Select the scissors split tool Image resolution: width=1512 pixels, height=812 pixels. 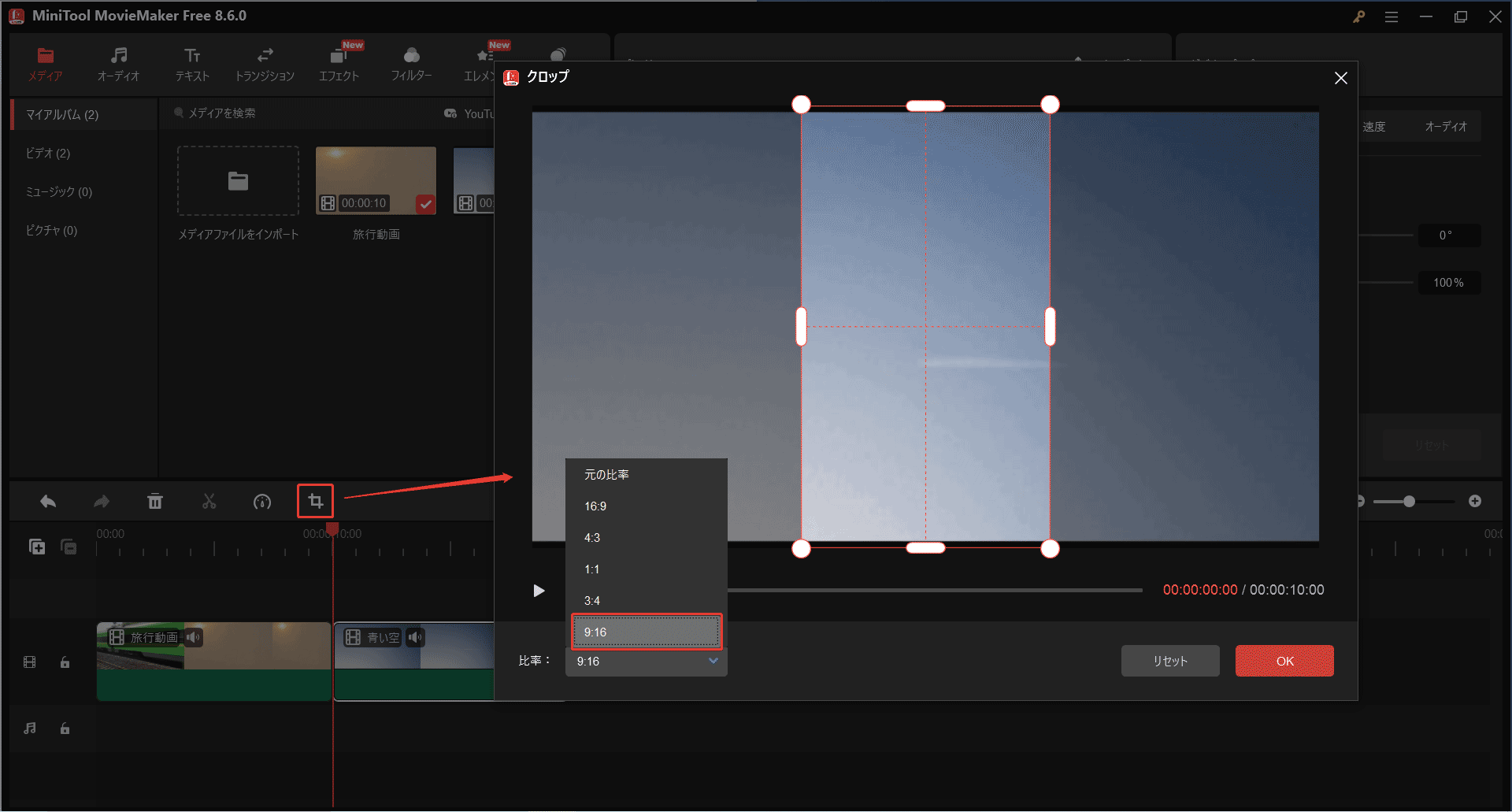pyautogui.click(x=209, y=502)
